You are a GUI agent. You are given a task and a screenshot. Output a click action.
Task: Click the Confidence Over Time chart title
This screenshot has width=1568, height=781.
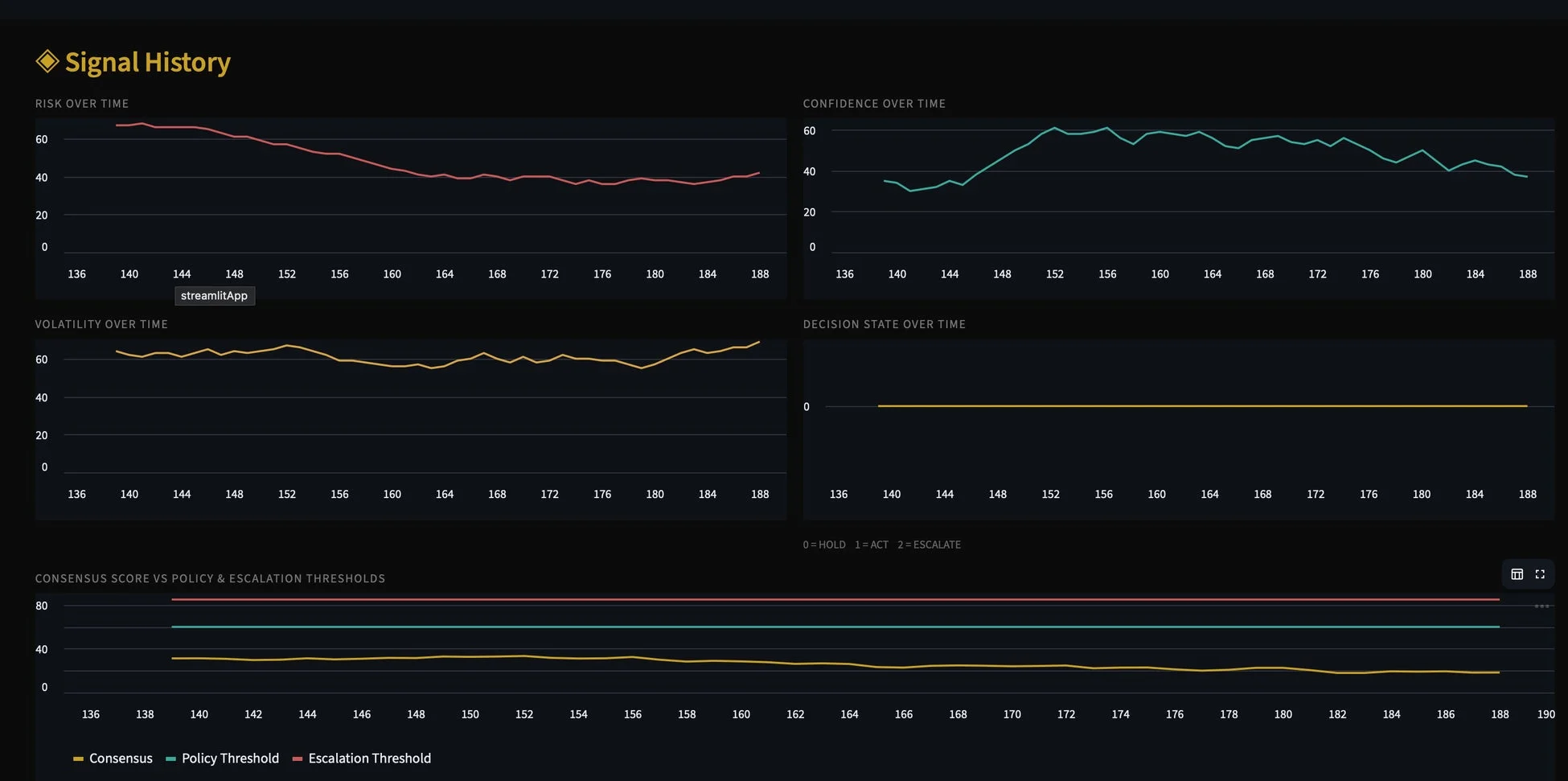click(x=874, y=104)
